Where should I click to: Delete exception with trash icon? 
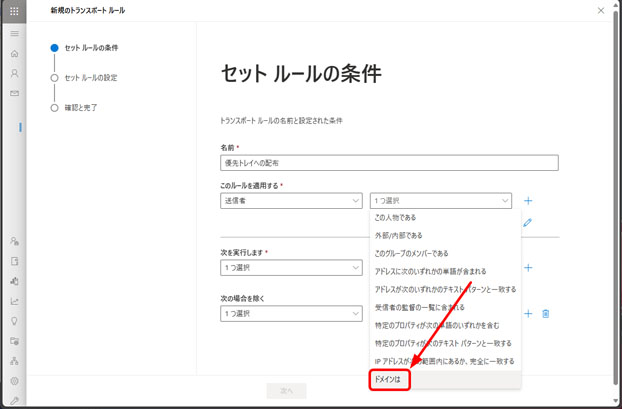click(x=546, y=314)
